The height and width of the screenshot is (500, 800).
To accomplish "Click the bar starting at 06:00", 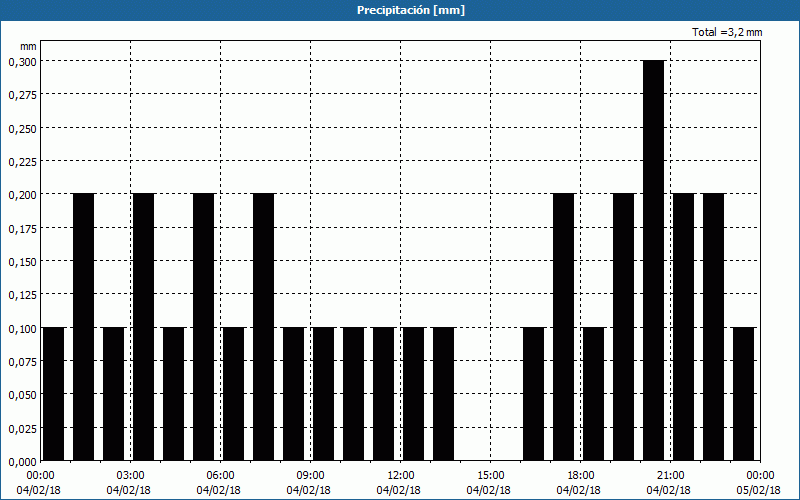I will 234,394.
